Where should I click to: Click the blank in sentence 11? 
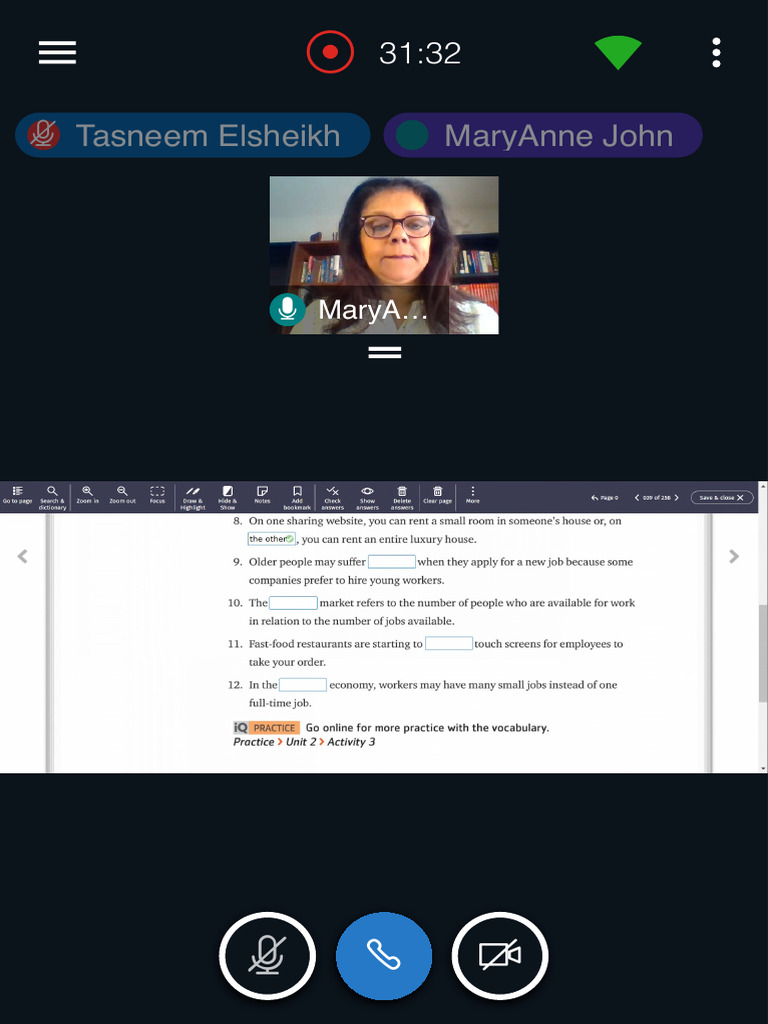point(449,643)
